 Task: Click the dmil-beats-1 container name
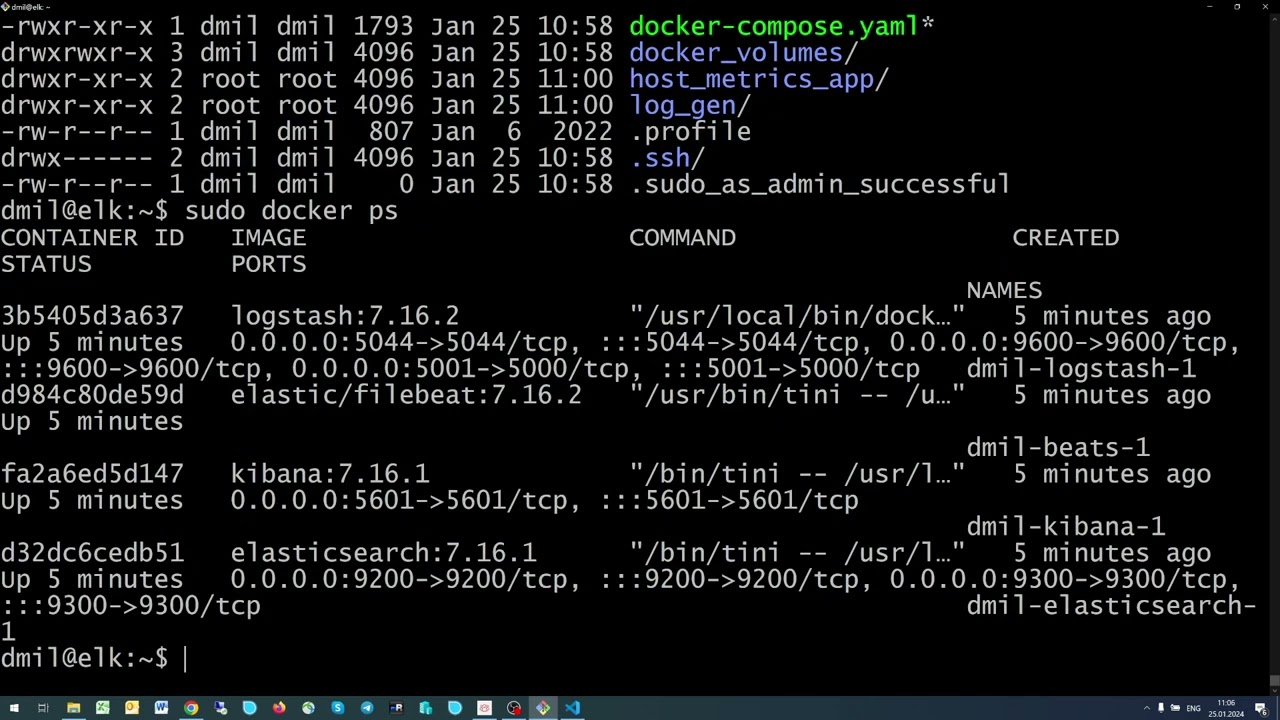point(1058,448)
